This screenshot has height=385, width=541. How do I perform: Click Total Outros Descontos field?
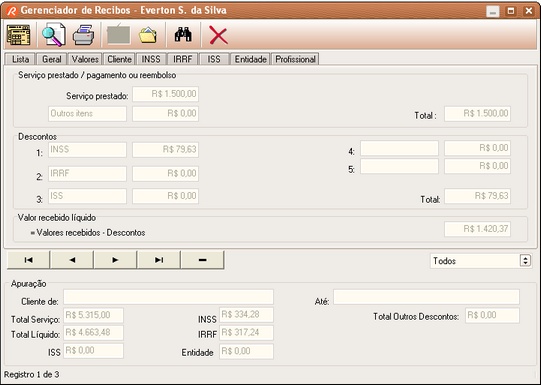492,315
